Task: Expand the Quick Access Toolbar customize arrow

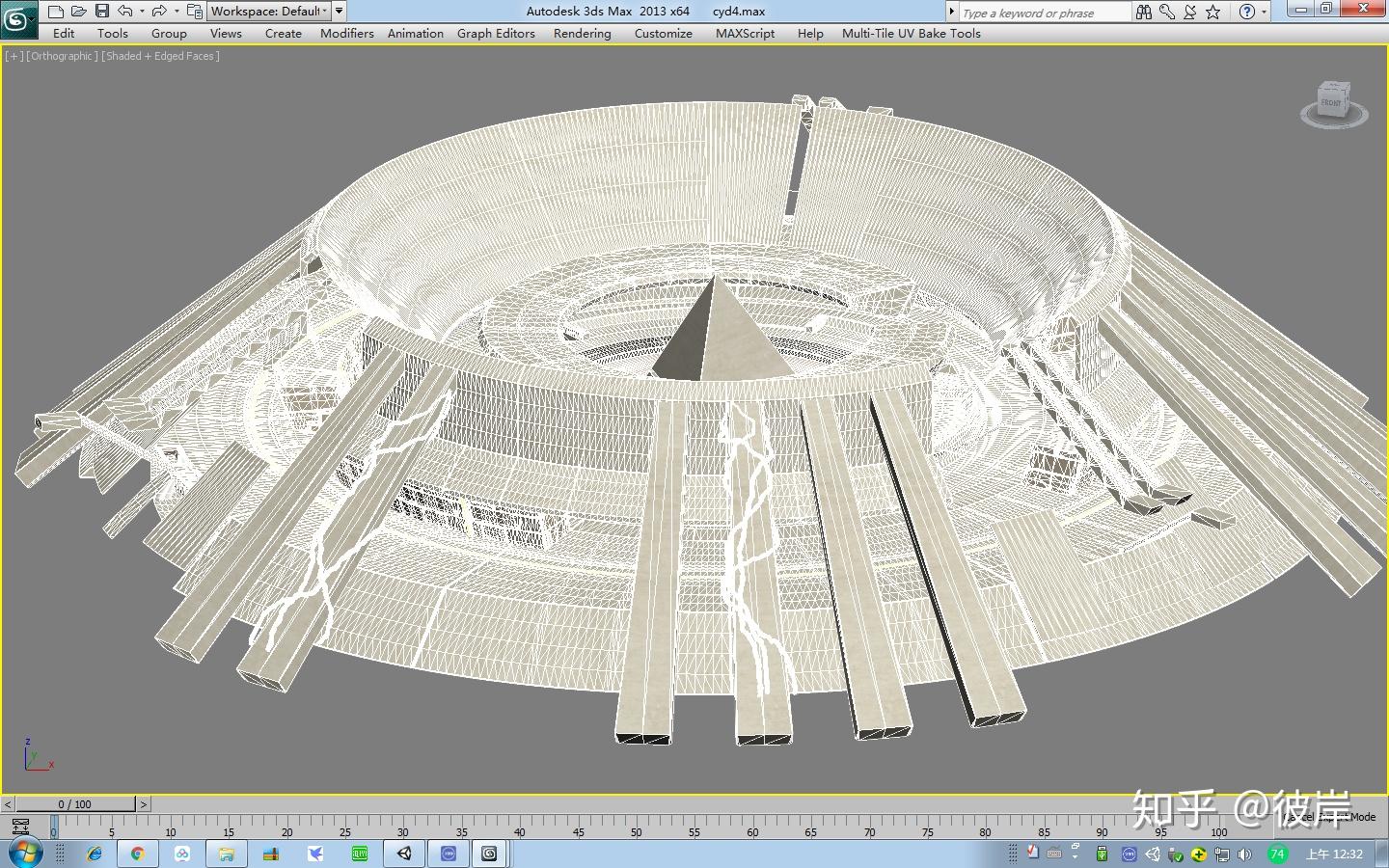Action: [340, 12]
